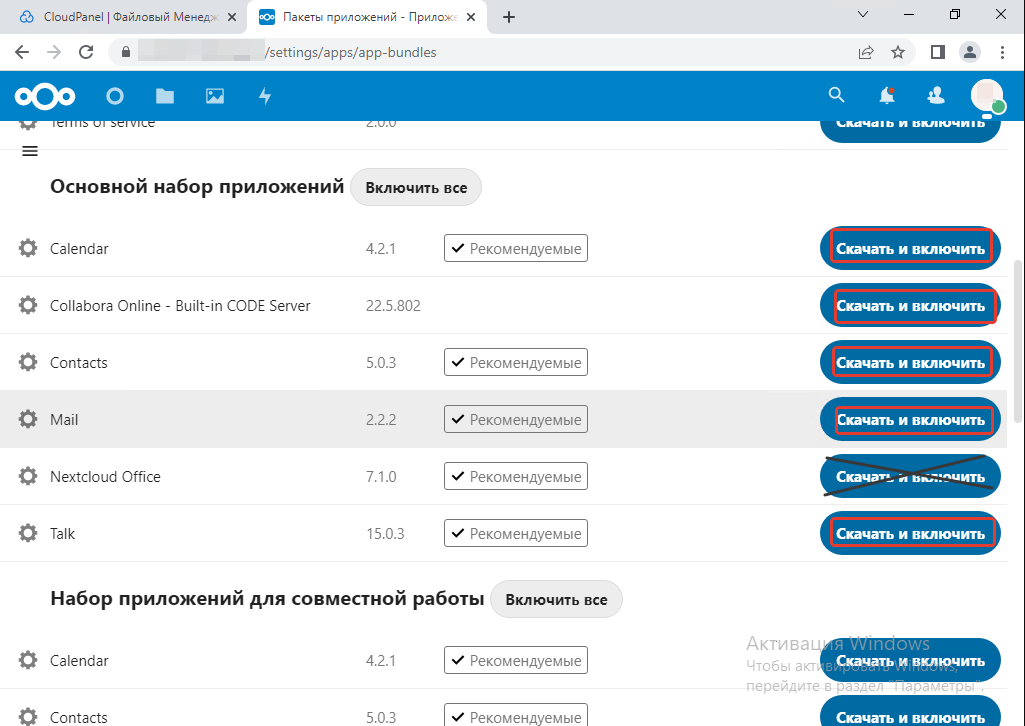Screen dimensions: 1025x726
Task: Click Скачать и включить for Mail
Action: coord(910,420)
